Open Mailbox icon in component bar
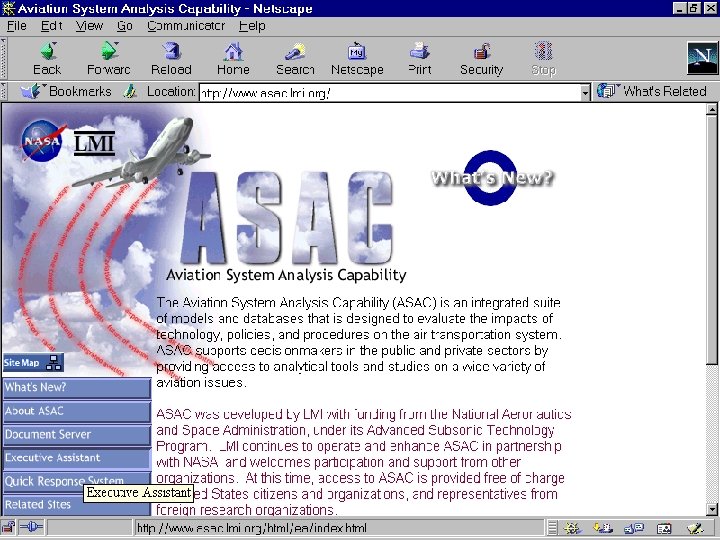Screen dimensions: 720x540 (x=603, y=529)
